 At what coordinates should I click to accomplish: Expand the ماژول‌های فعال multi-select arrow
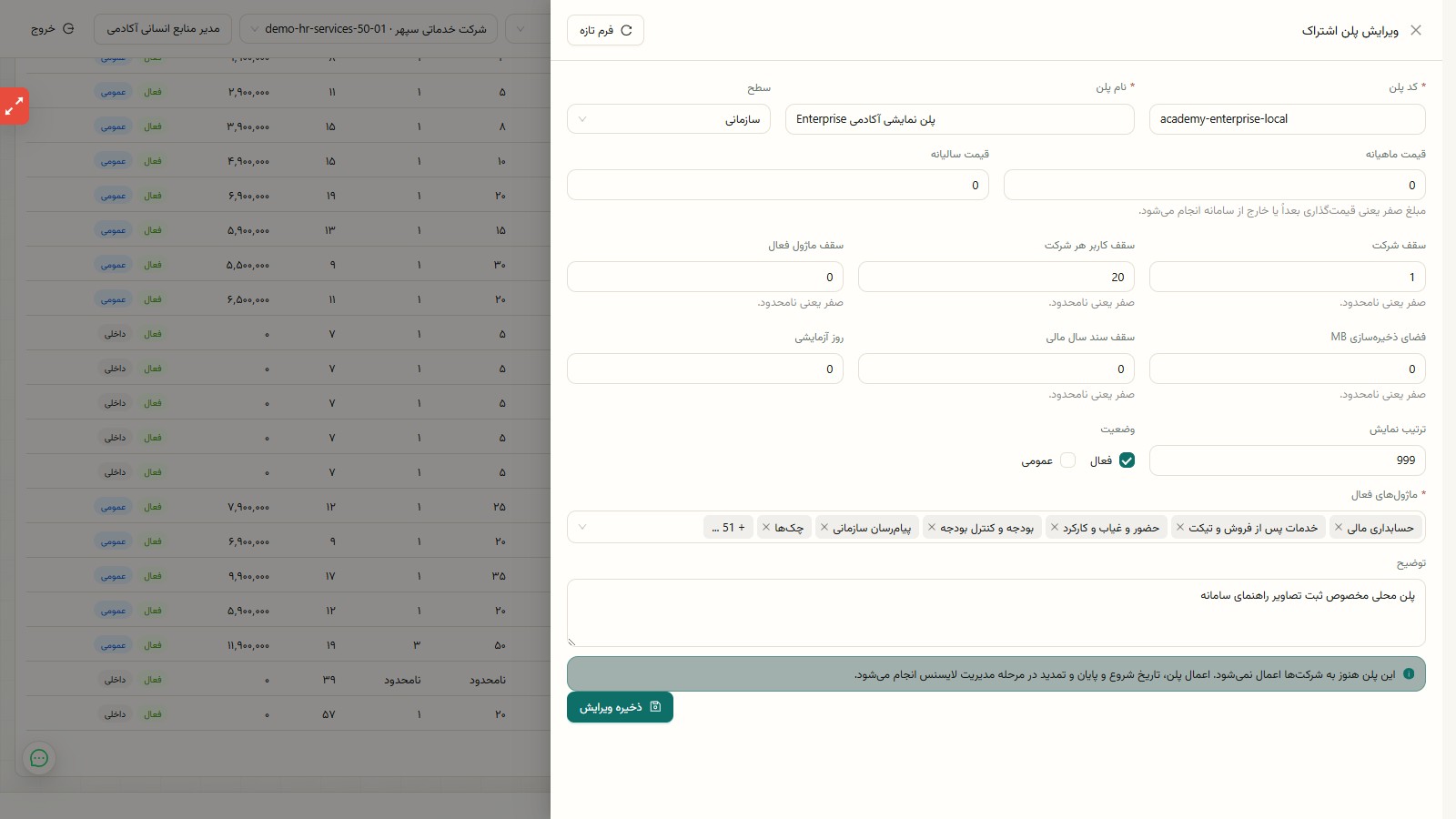pyautogui.click(x=582, y=527)
